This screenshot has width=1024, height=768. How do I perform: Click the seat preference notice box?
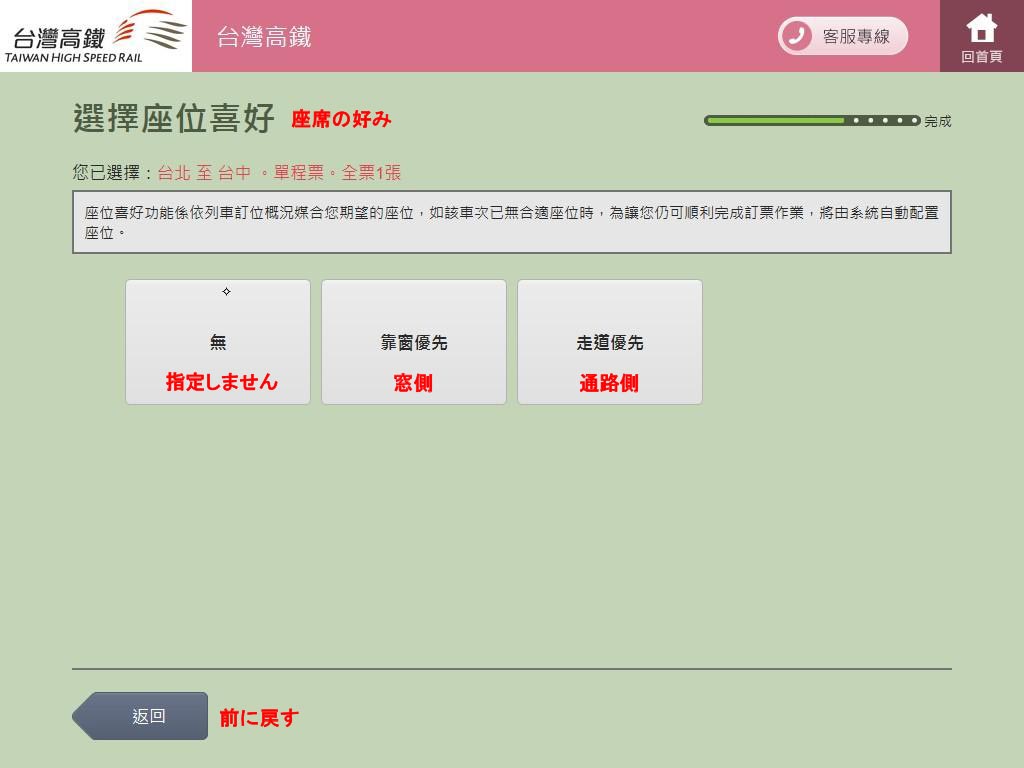[511, 222]
